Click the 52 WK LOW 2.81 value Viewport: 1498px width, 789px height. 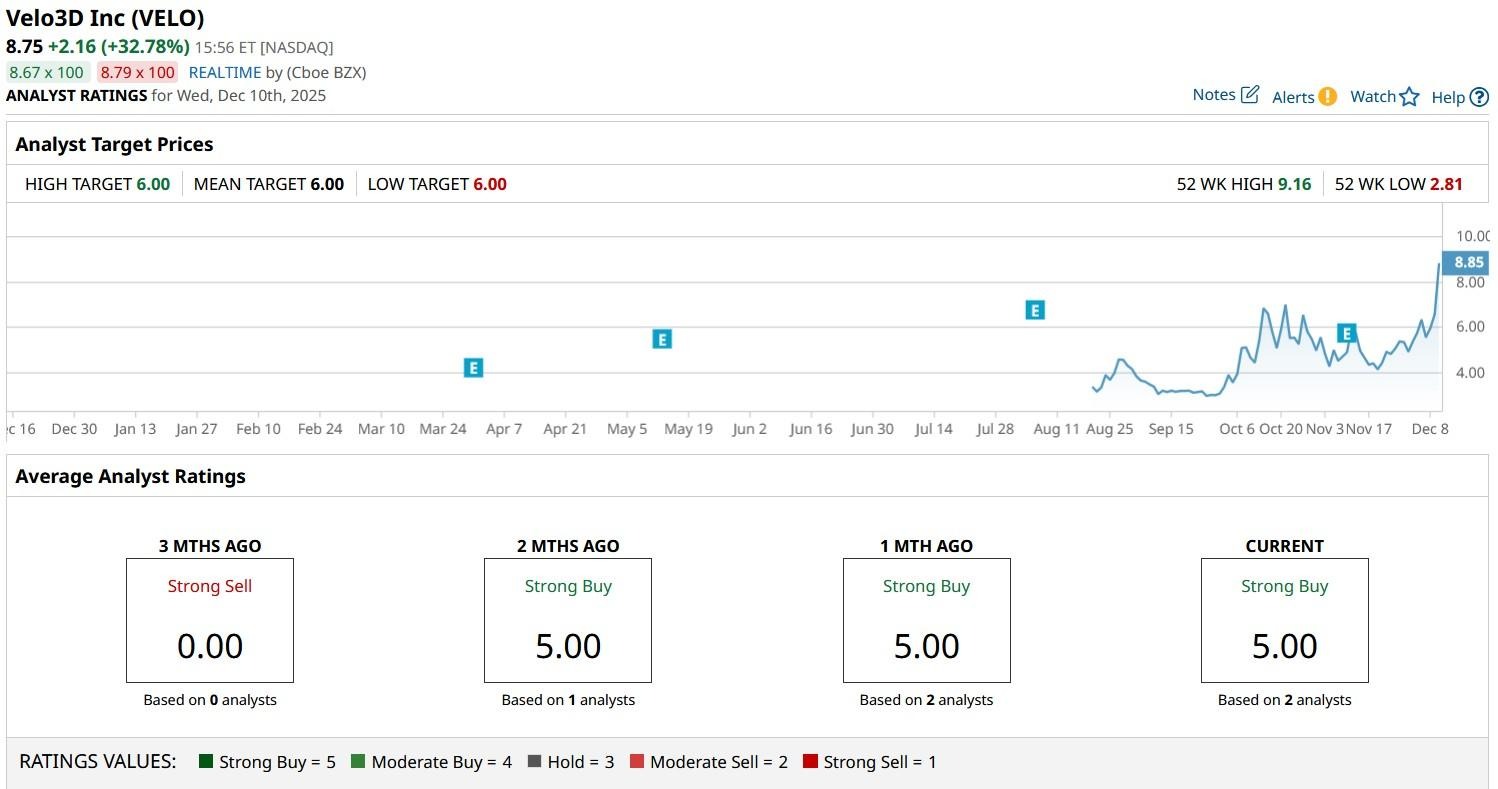1446,184
